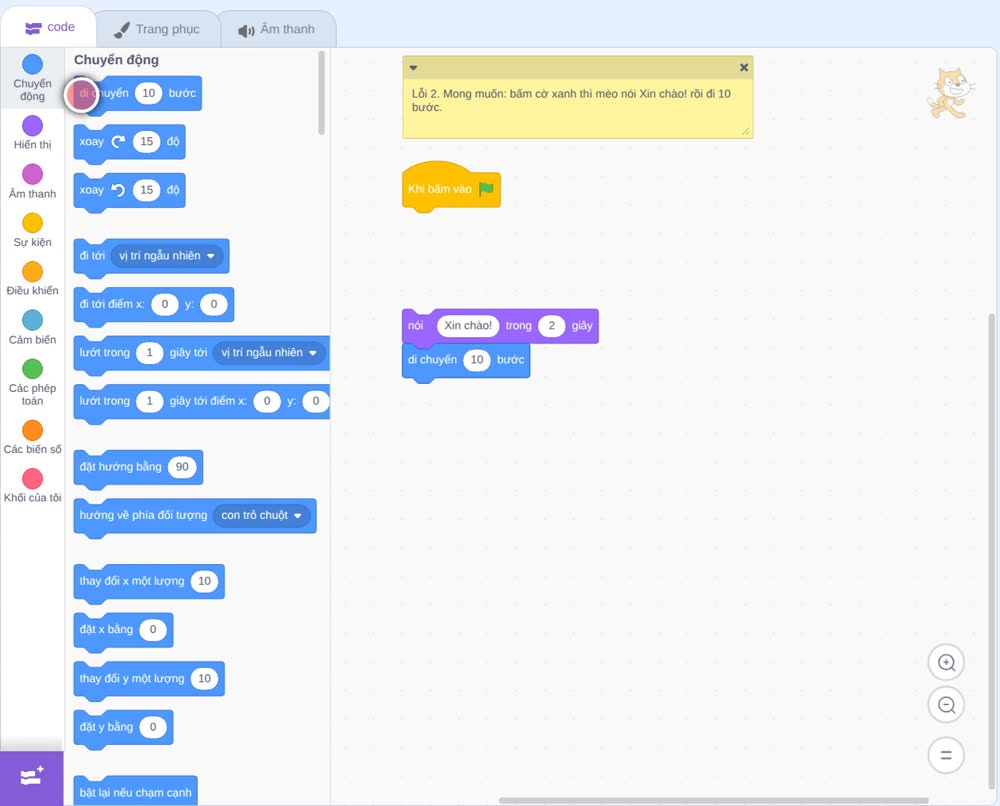Edit the 2 seconds in nói block
Image resolution: width=1000 pixels, height=806 pixels.
tap(552, 326)
